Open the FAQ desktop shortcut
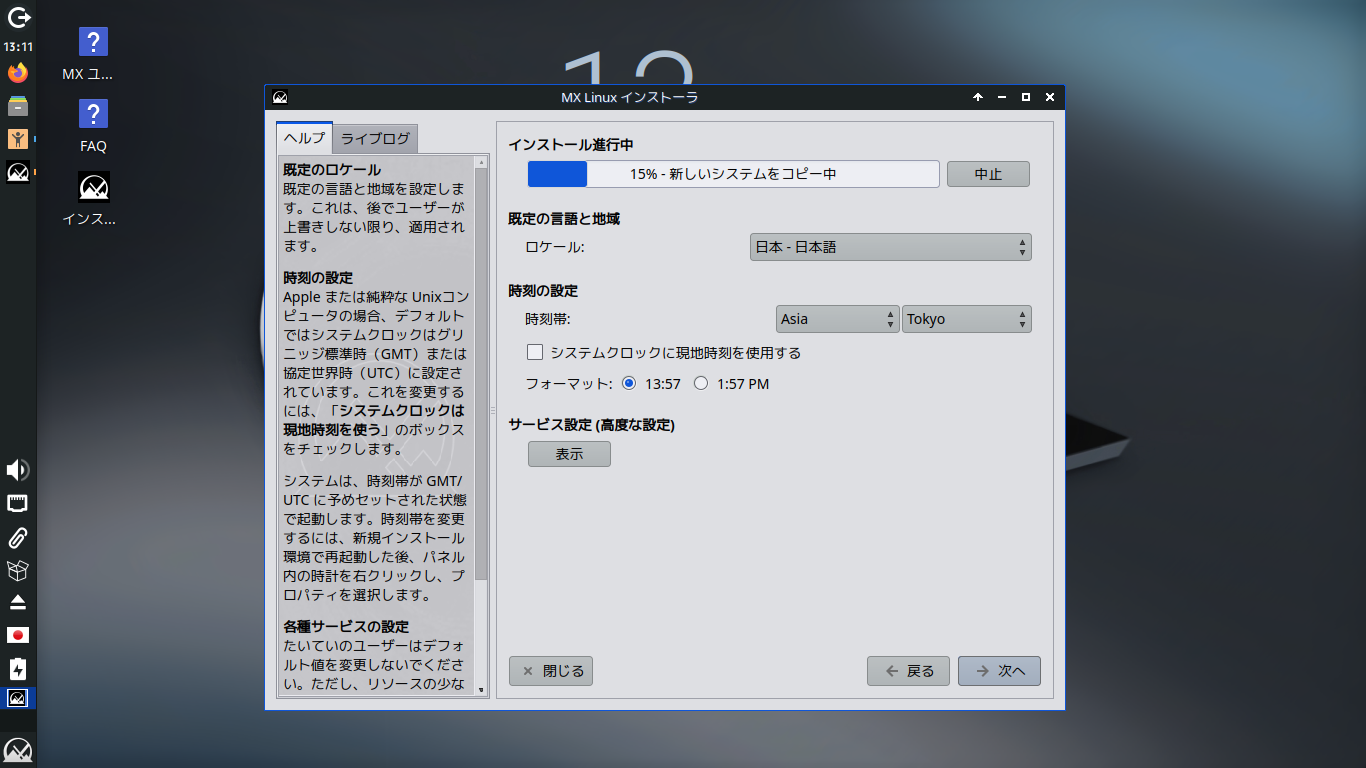 point(93,126)
